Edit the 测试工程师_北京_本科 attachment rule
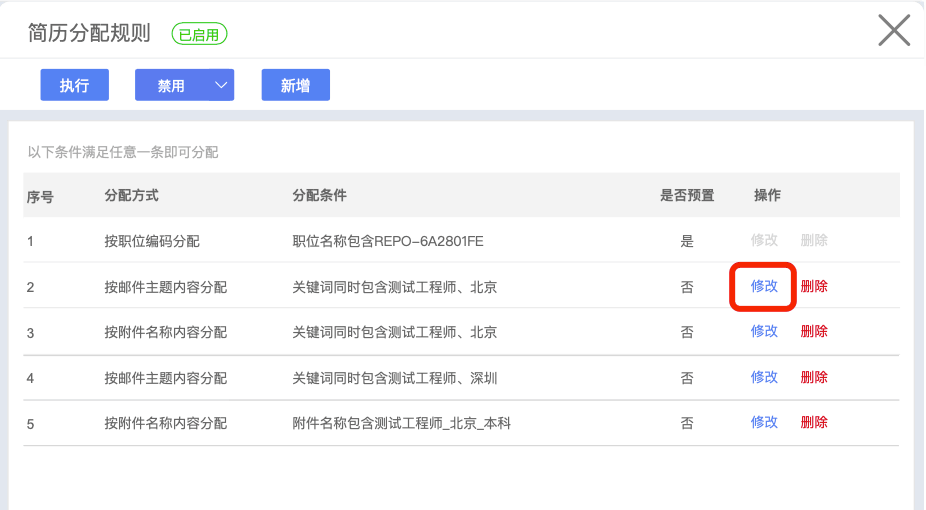Image resolution: width=926 pixels, height=510 pixels. (x=764, y=422)
